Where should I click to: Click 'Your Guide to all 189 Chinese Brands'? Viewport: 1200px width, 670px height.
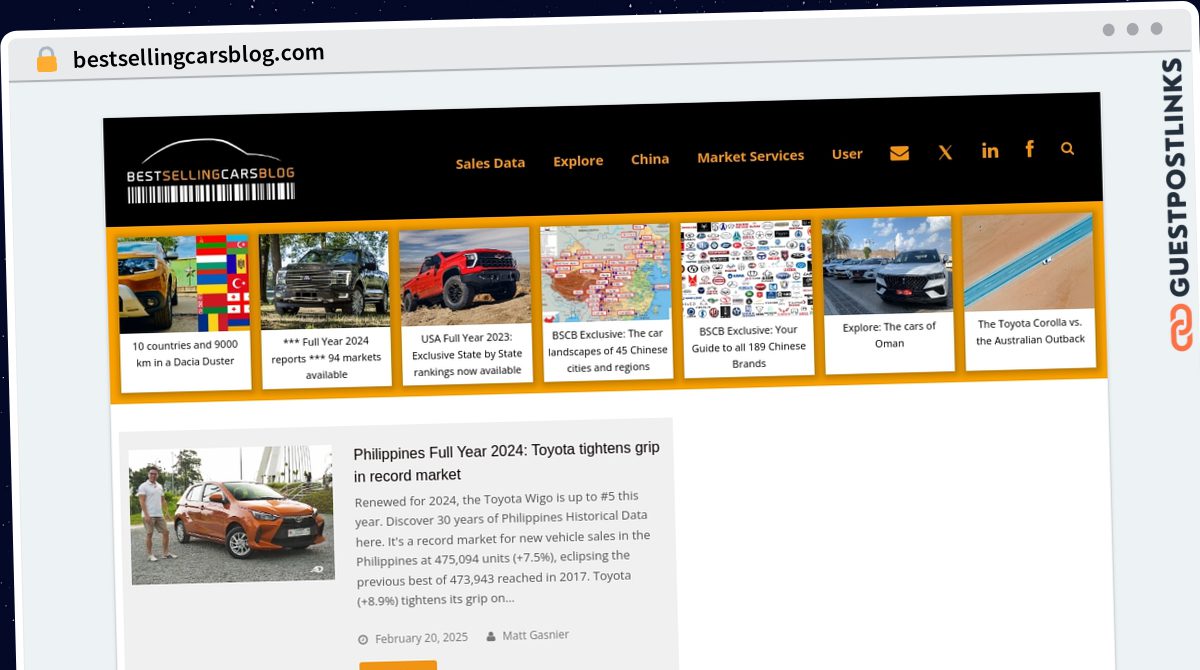click(749, 346)
